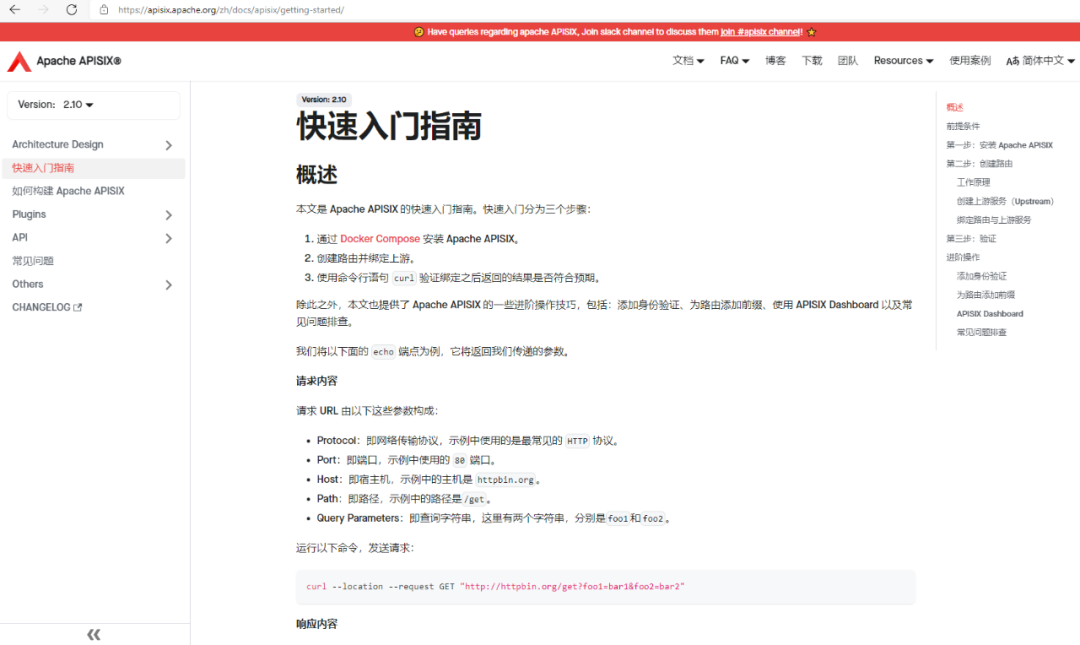Viewport: 1080px width, 645px height.
Task: Open the Version 2.10 dropdown
Action: pos(94,105)
